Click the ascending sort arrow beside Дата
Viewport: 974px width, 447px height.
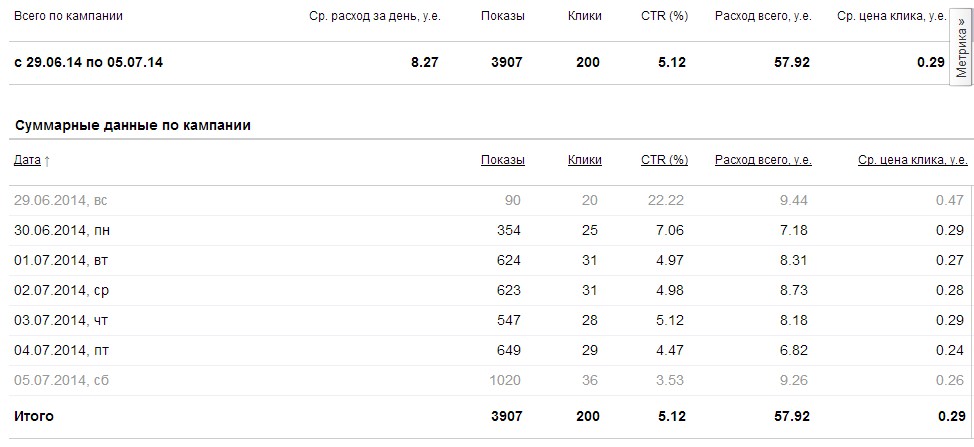tap(48, 160)
